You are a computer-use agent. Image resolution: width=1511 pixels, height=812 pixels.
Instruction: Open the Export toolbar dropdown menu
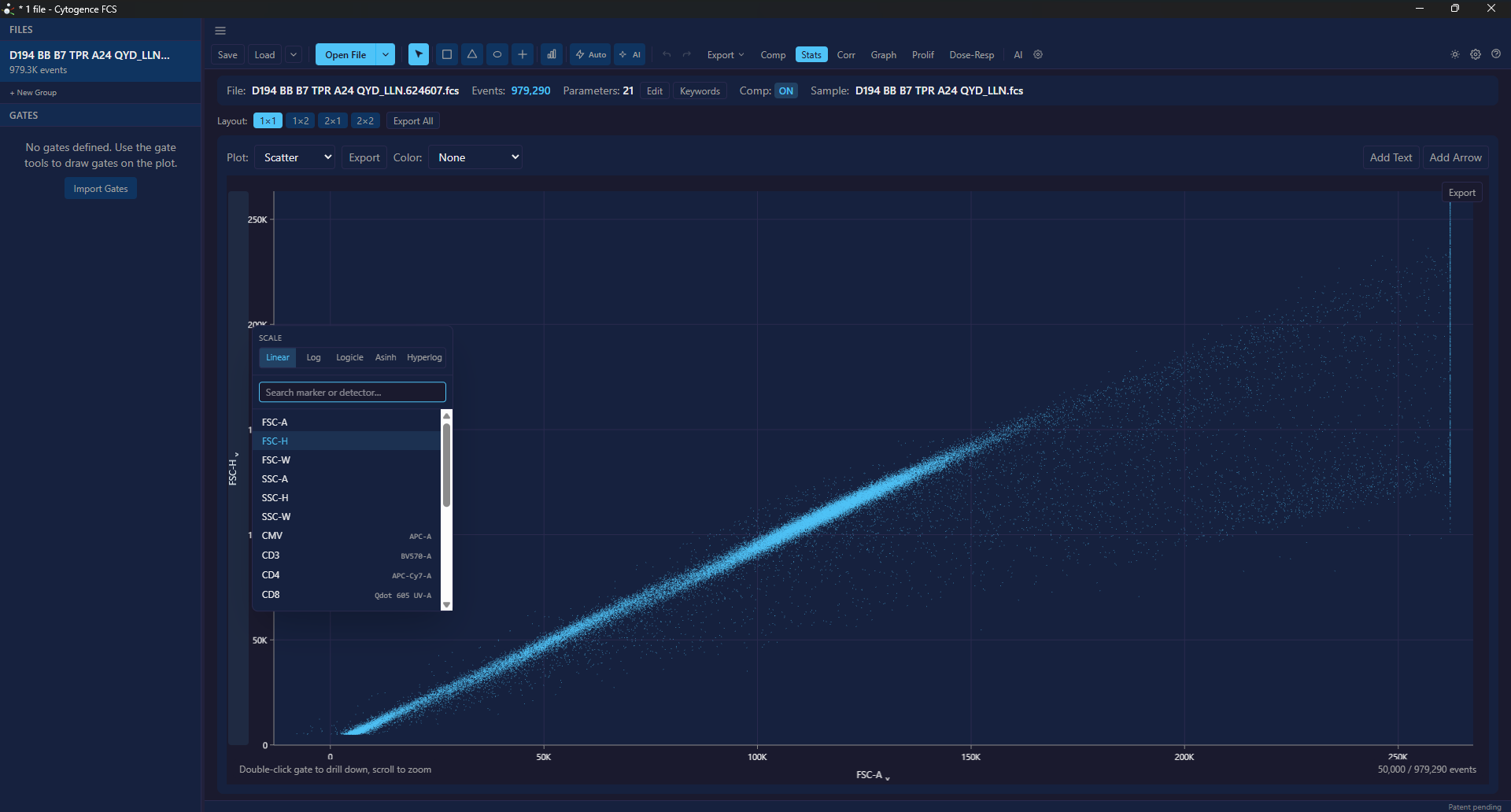[x=725, y=54]
